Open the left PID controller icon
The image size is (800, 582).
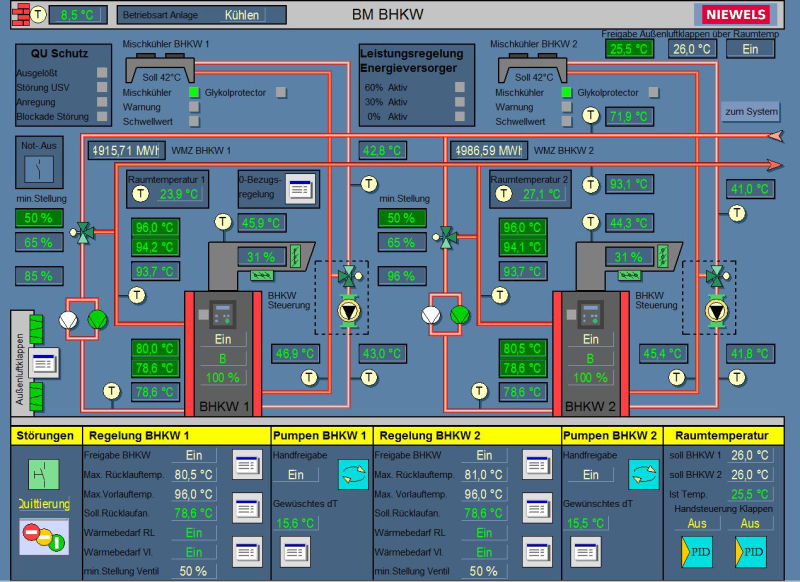pos(695,551)
